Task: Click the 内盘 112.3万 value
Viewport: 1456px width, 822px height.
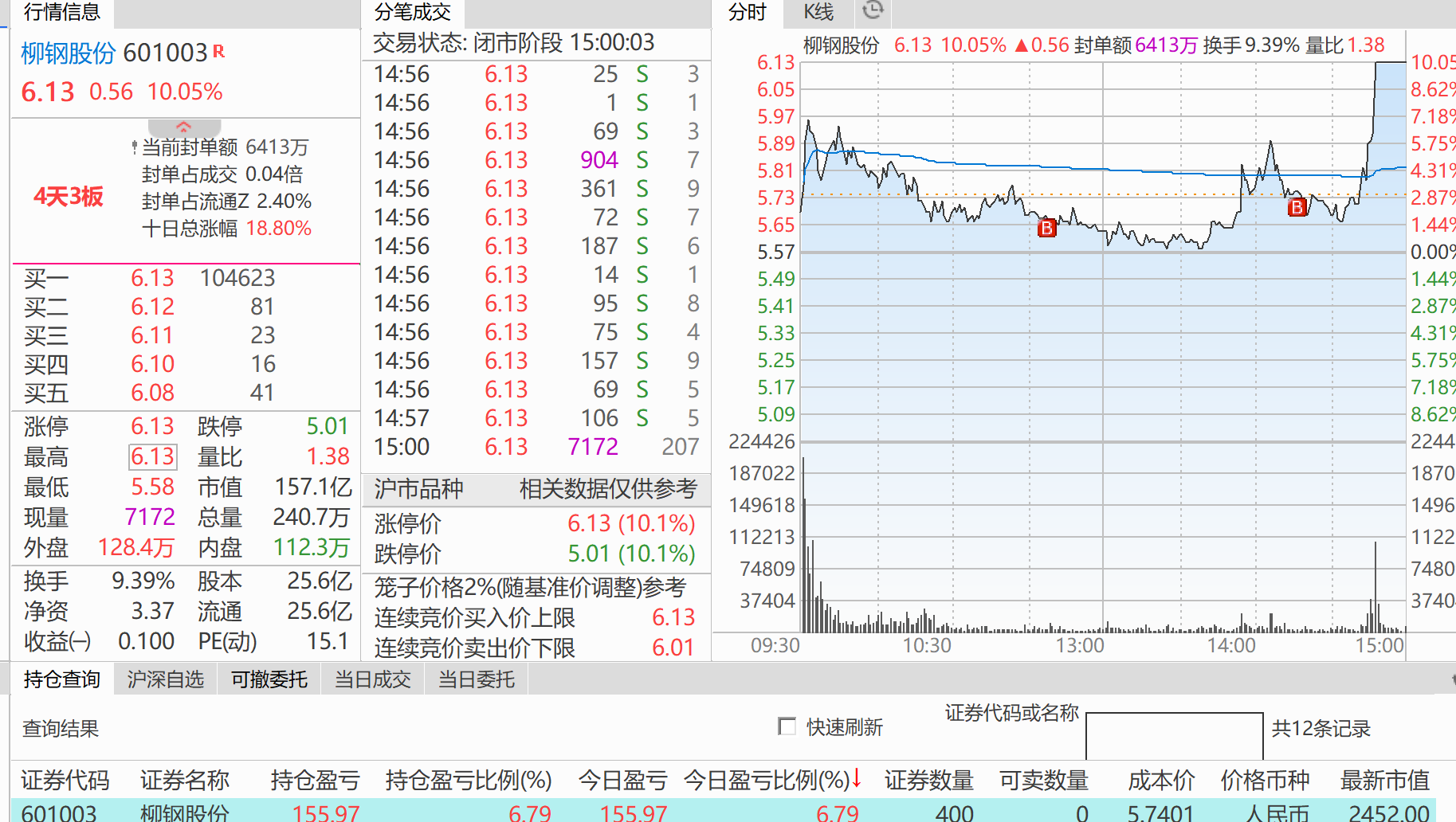Action: coord(312,547)
